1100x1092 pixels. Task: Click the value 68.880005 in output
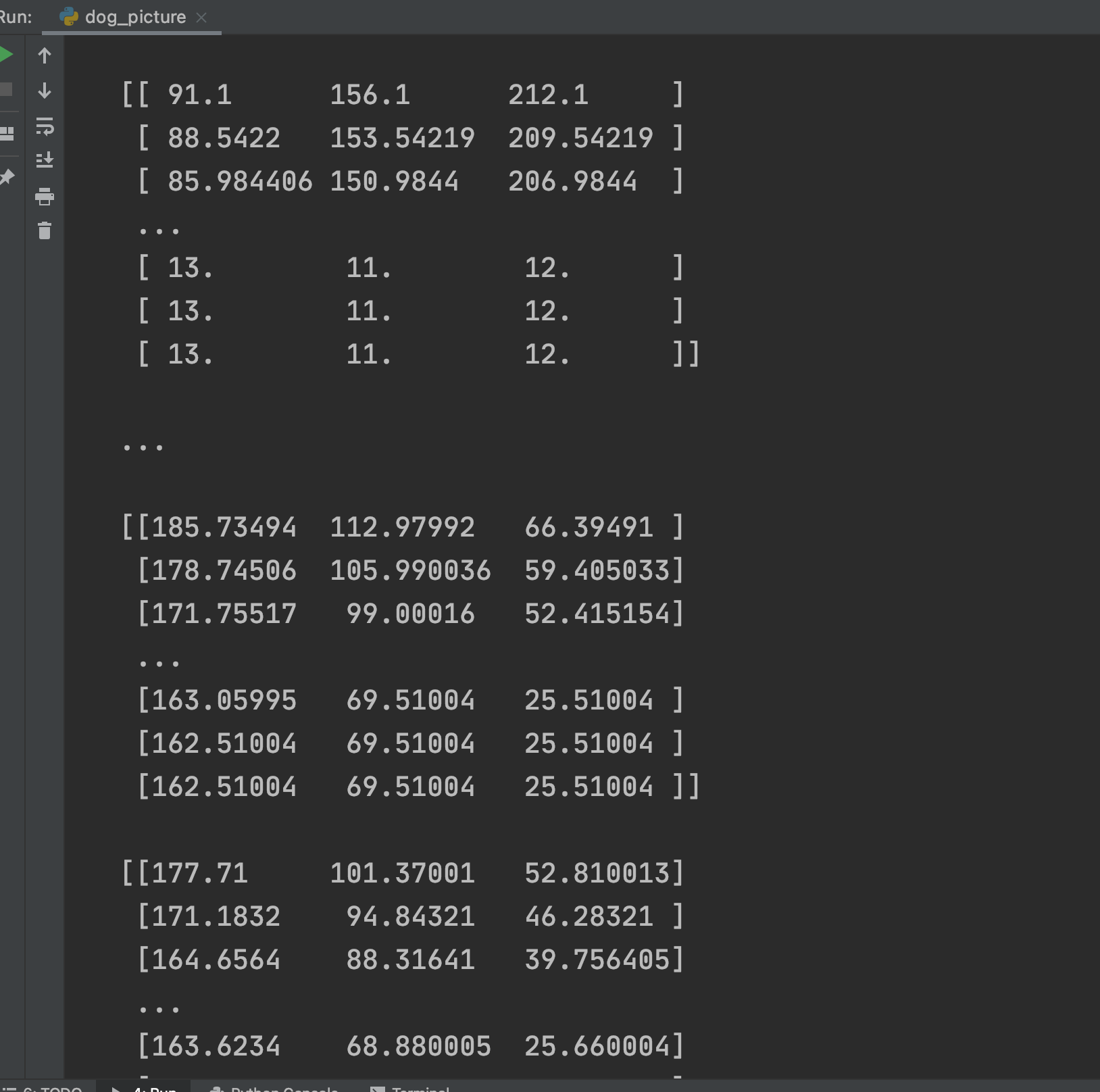(418, 1046)
